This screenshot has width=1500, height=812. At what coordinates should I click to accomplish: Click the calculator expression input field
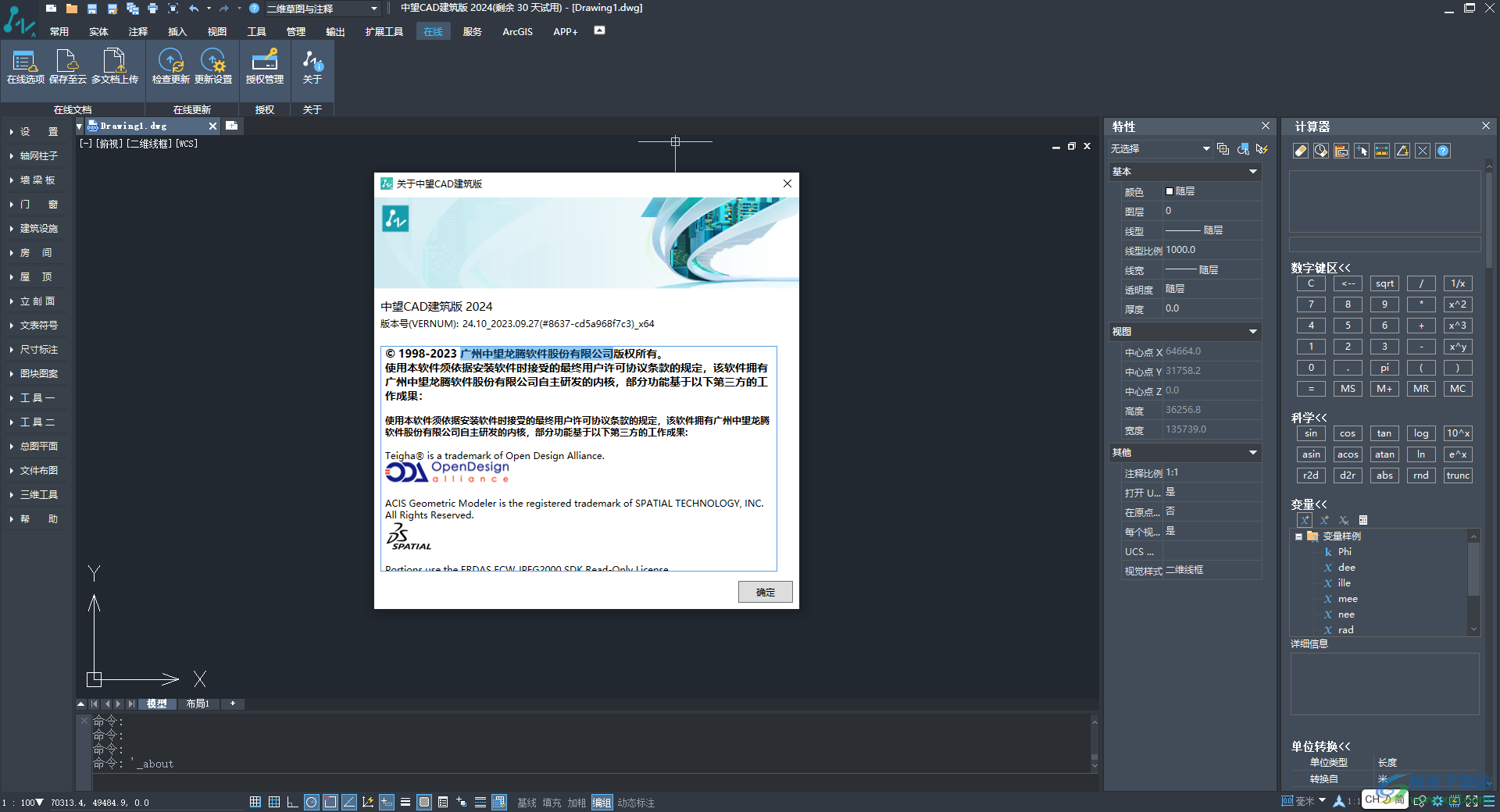point(1384,244)
